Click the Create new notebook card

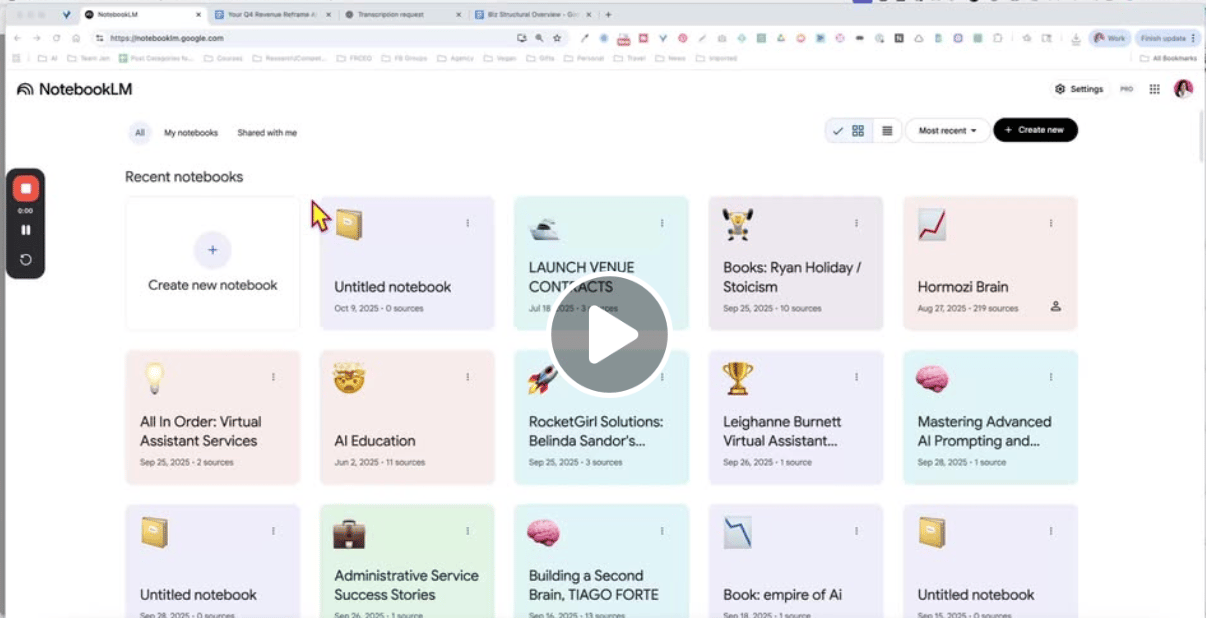pos(212,263)
